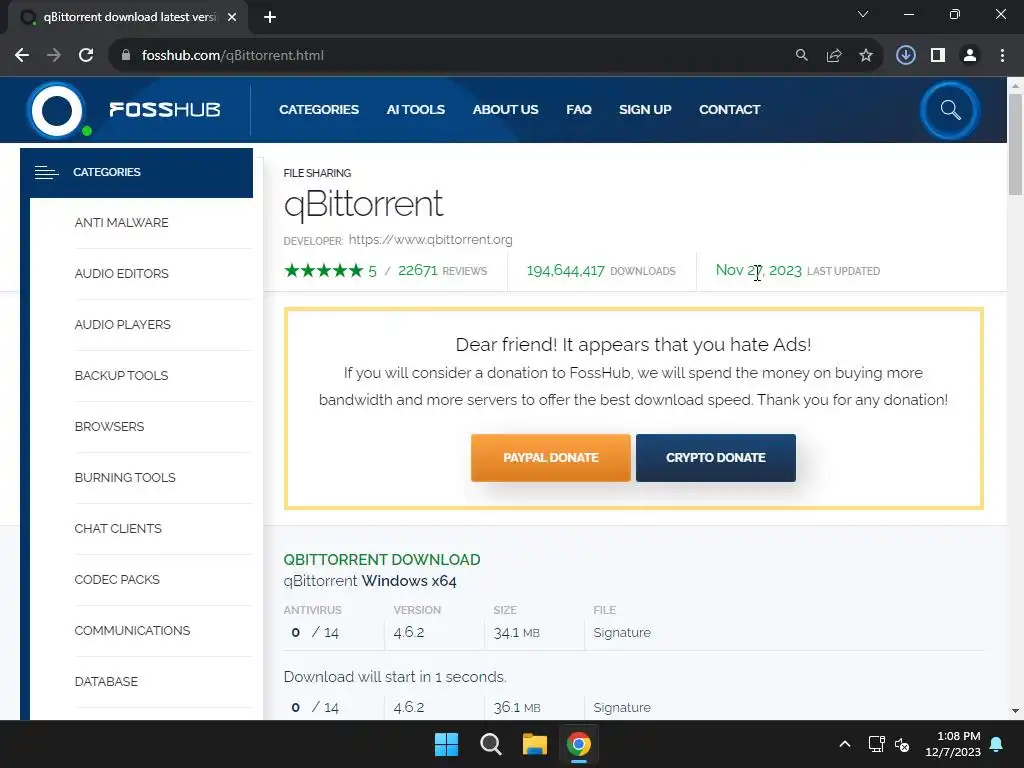Screen dimensions: 1024x768
Task: Toggle the Chrome side panel icon
Action: 938,56
